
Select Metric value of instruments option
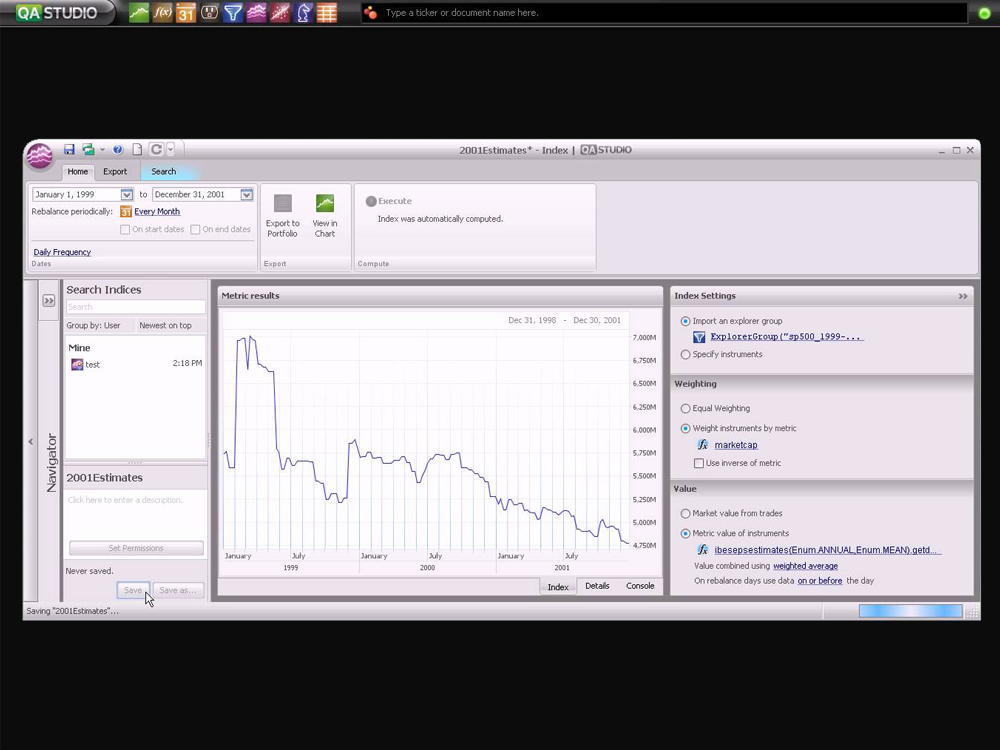click(685, 534)
